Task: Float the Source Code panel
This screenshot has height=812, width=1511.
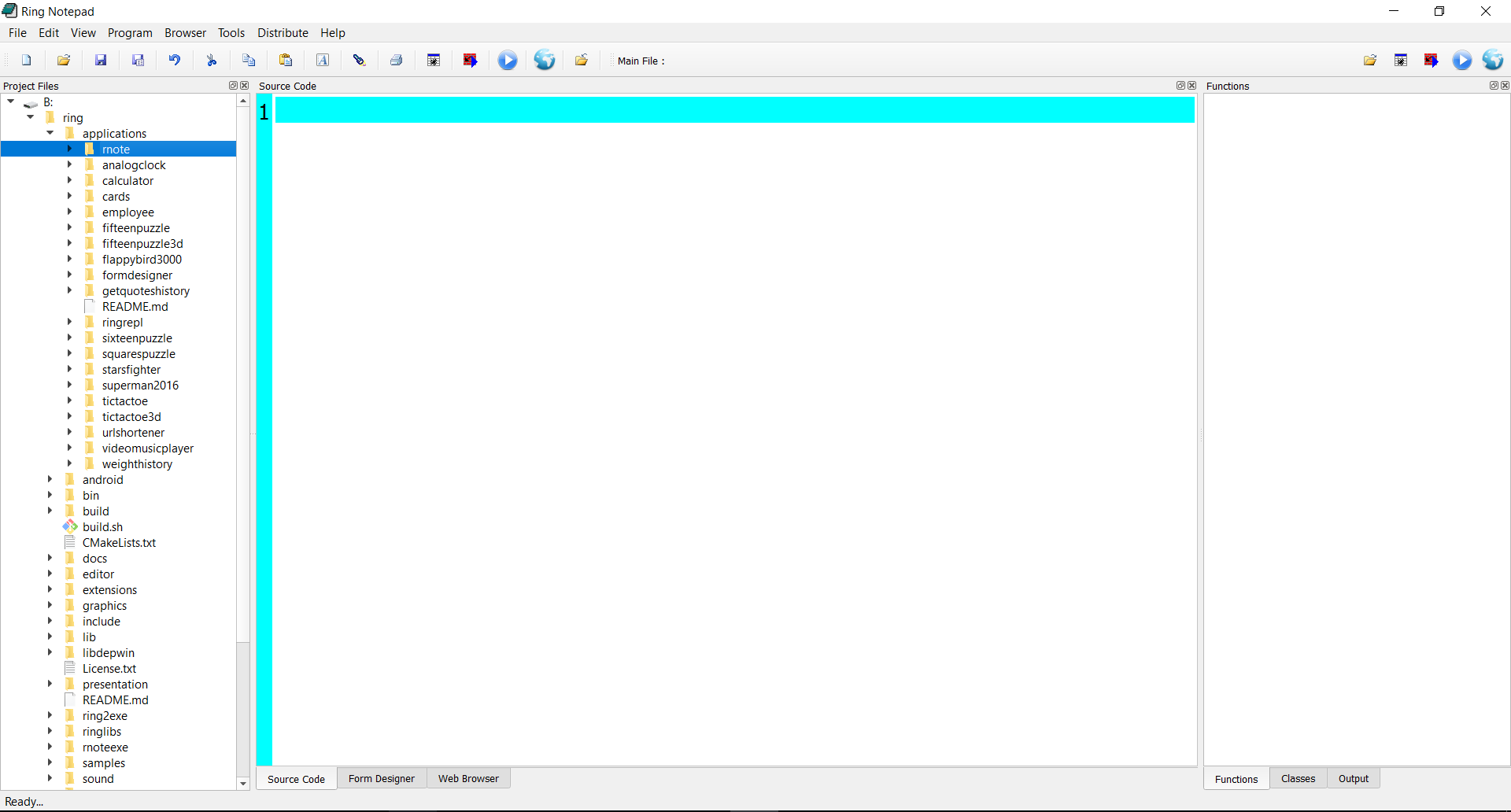Action: tap(1180, 86)
